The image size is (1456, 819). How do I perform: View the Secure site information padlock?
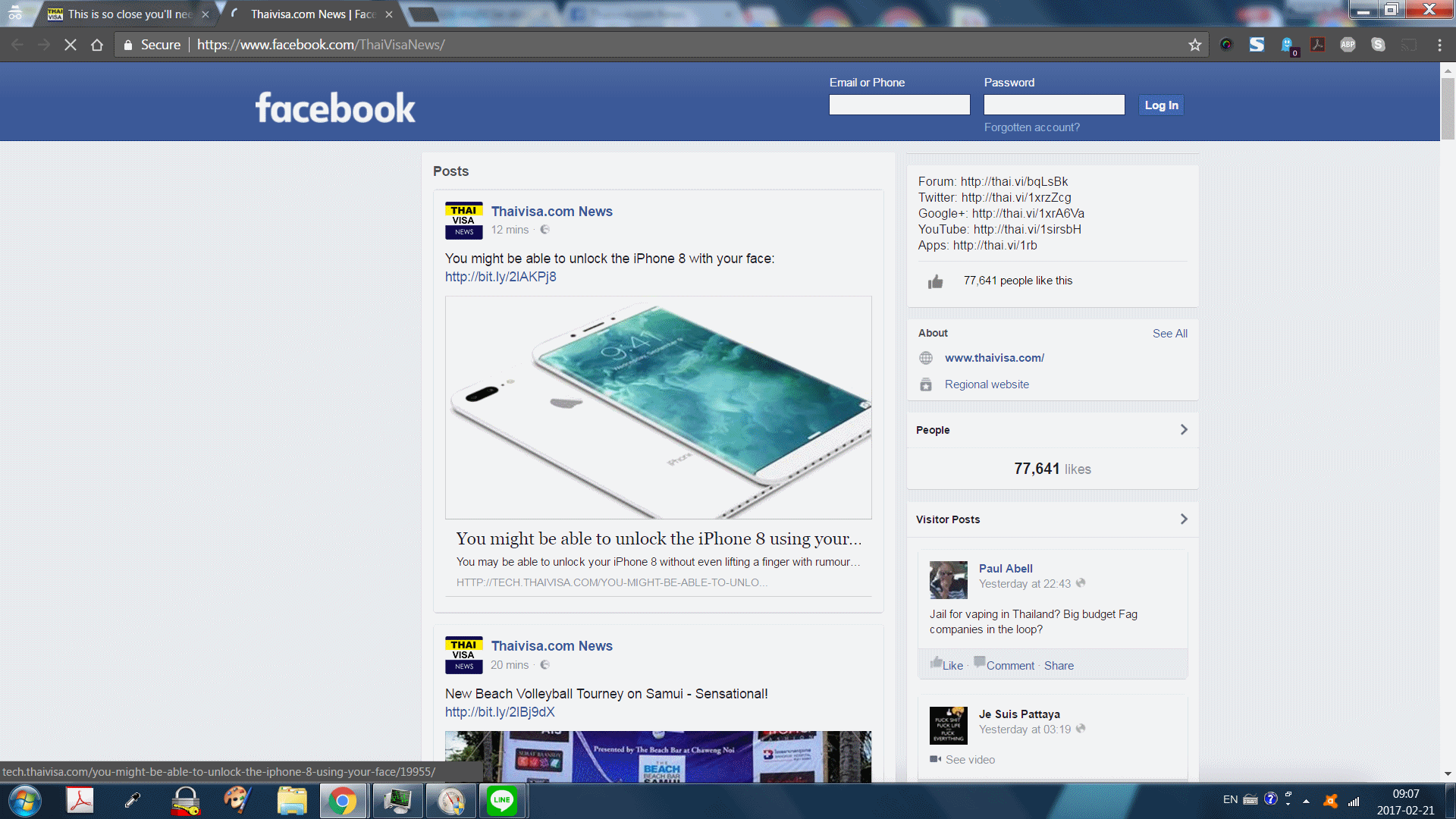128,45
